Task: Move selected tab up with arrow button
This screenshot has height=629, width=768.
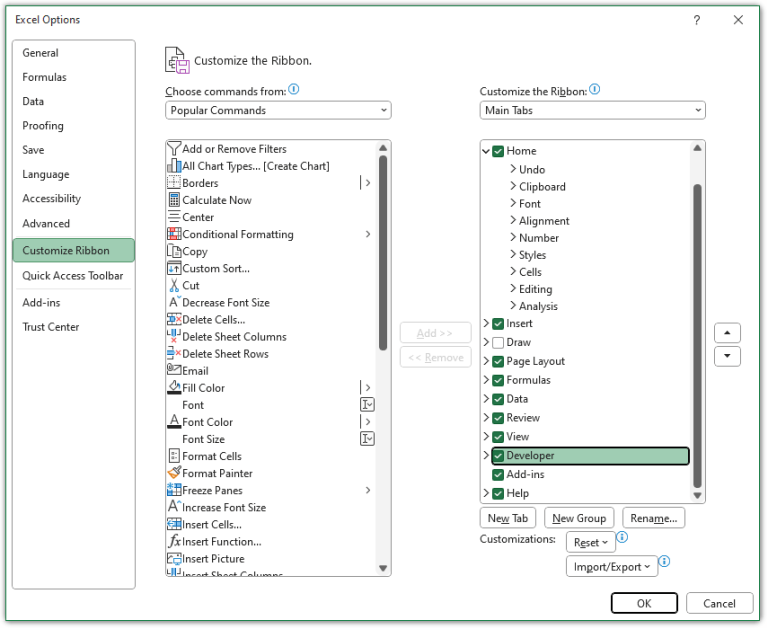Action: point(727,333)
